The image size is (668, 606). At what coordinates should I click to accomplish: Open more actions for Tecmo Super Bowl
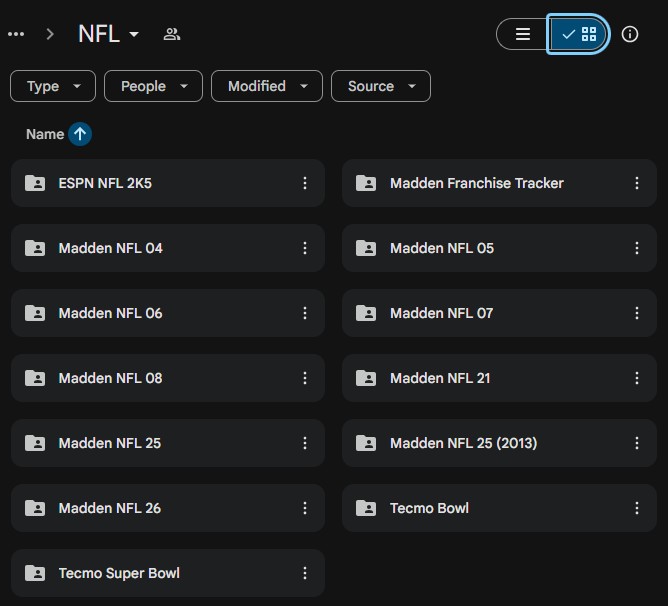pos(305,573)
